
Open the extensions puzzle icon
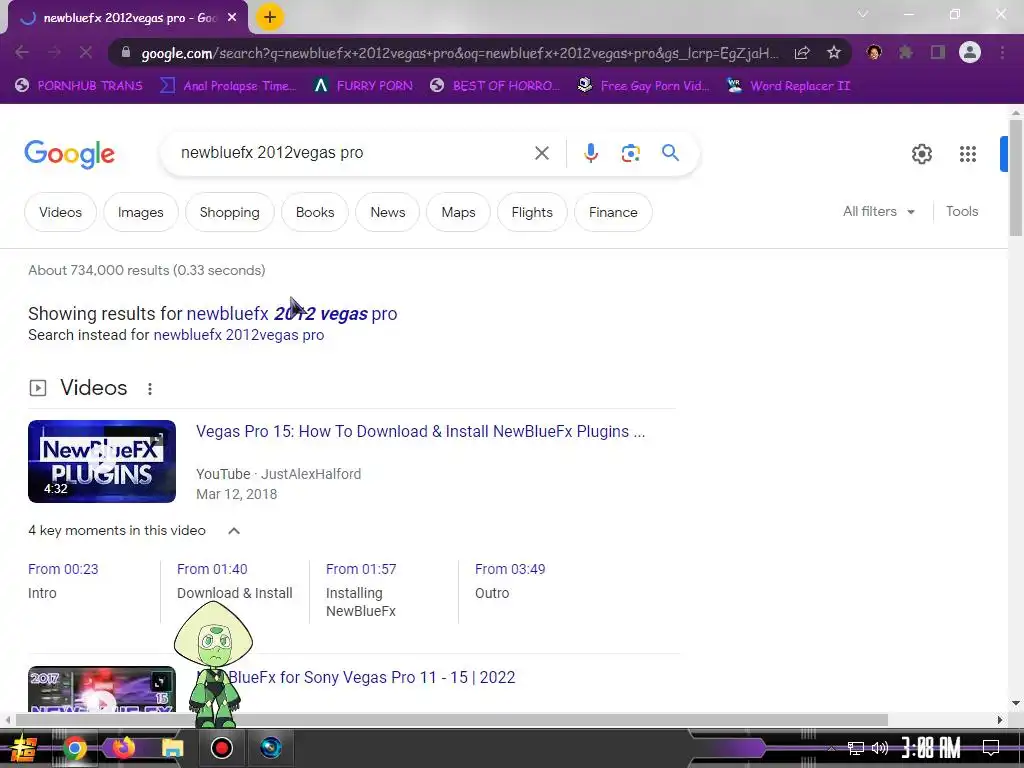click(x=906, y=52)
